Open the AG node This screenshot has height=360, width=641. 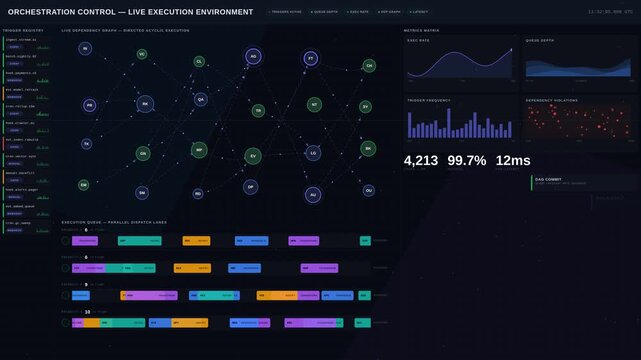[x=253, y=56]
